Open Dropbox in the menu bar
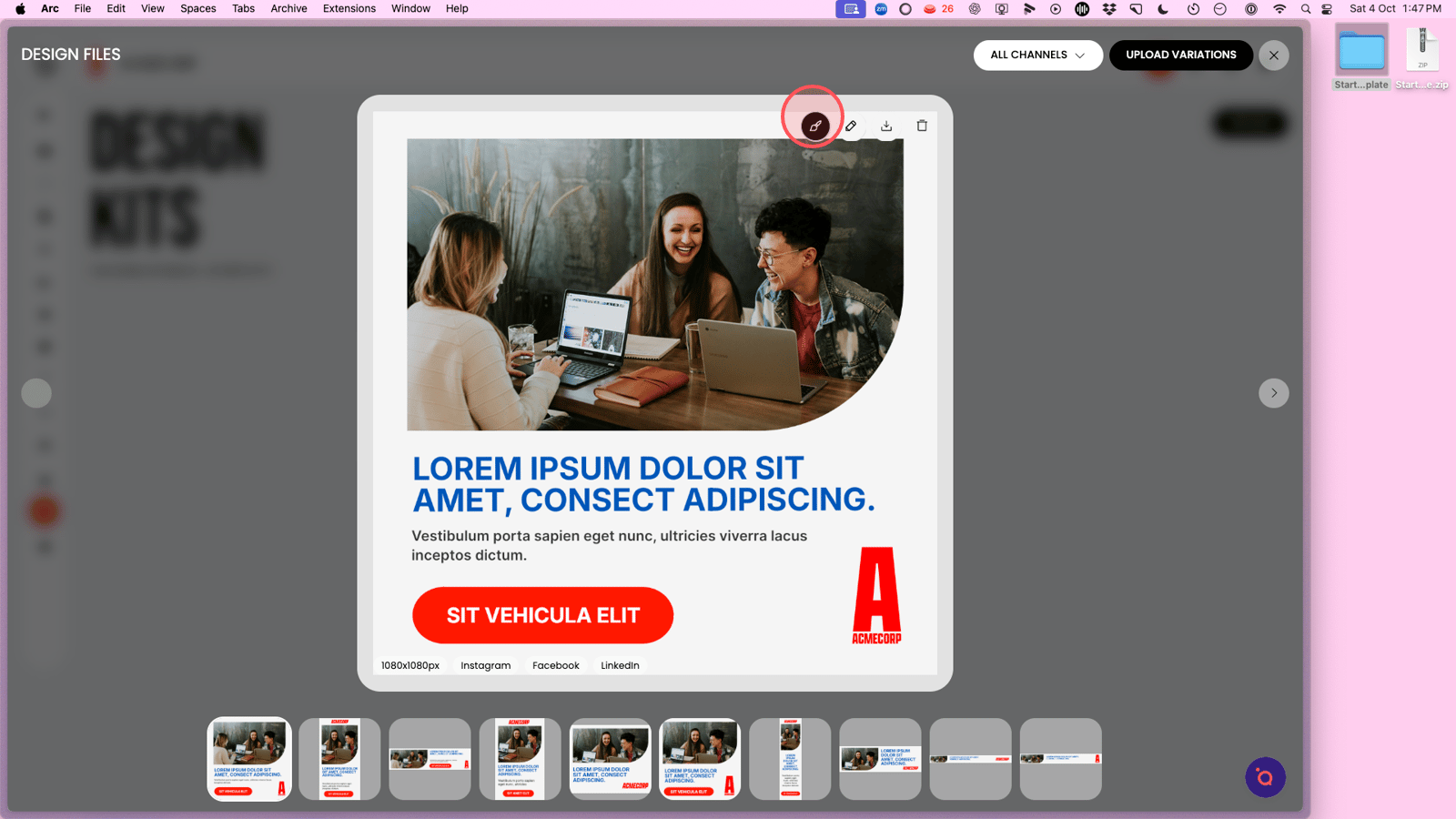Screen dimensions: 1456x819 1109,9
